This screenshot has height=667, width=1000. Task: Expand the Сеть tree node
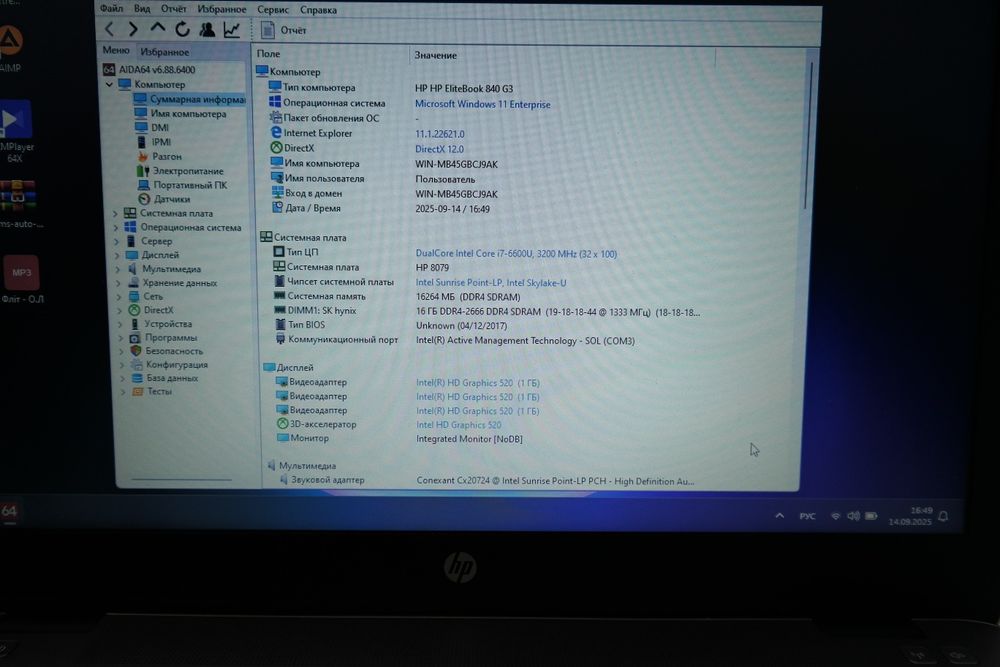coord(119,297)
